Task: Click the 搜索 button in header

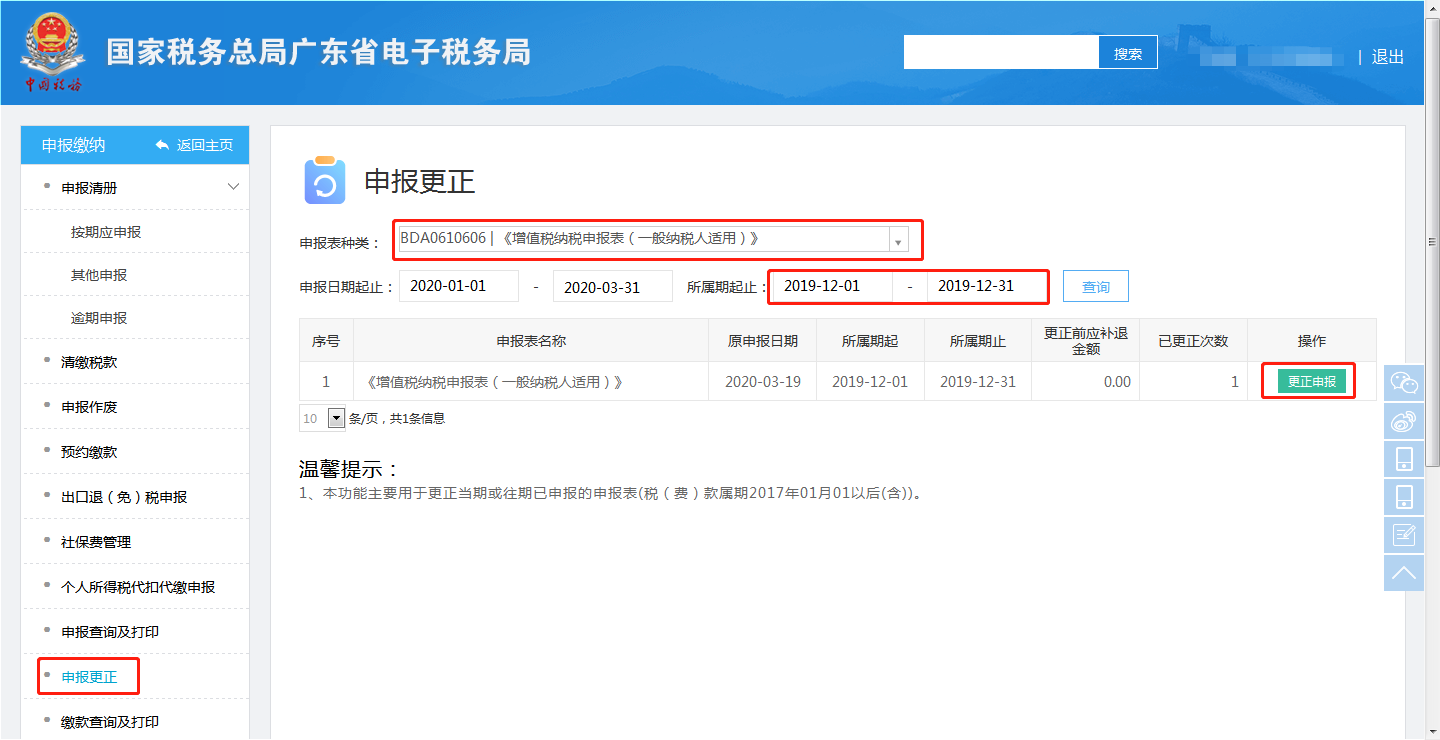Action: tap(1128, 54)
